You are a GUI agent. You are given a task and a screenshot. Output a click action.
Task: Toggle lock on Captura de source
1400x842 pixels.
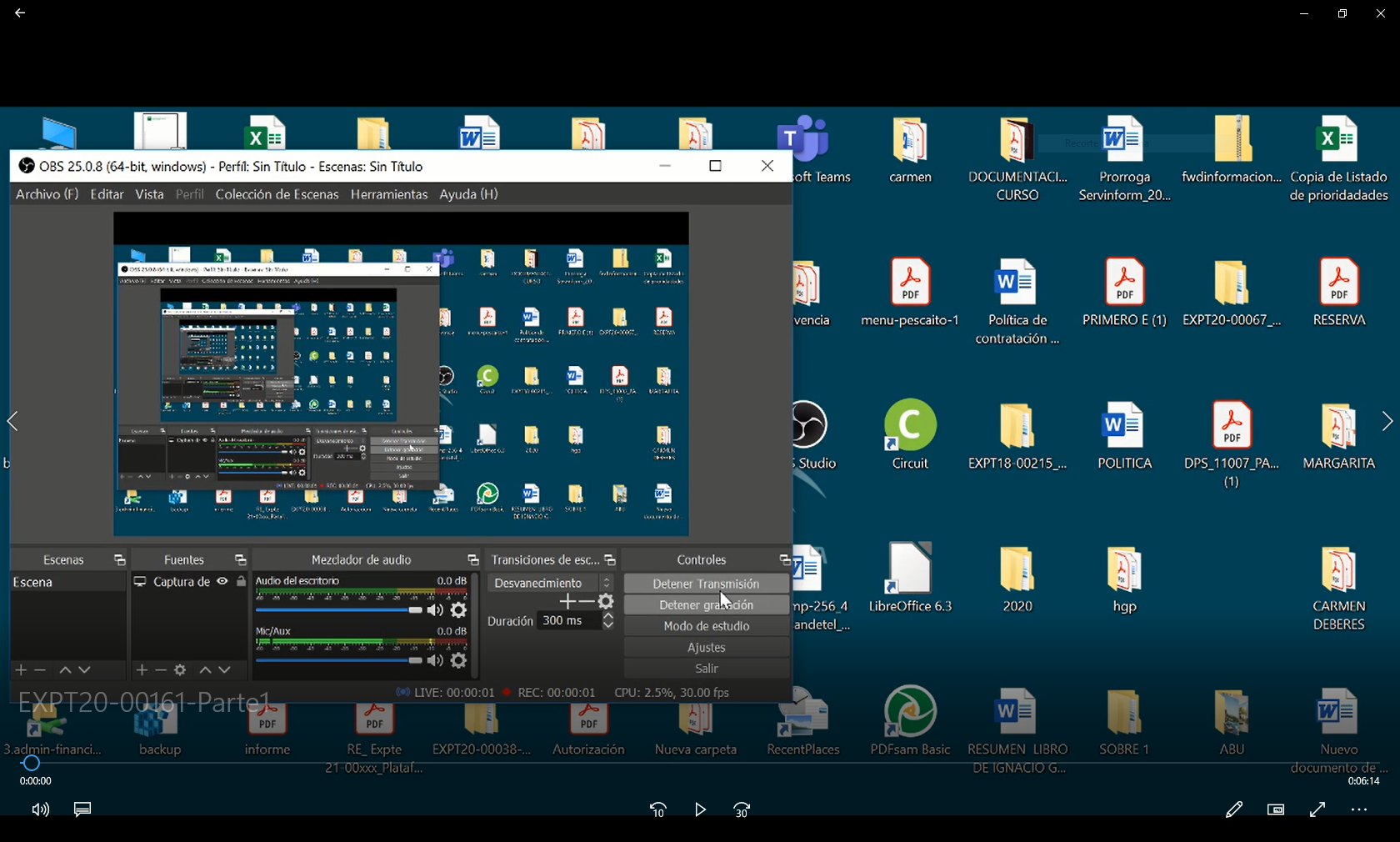(x=241, y=582)
